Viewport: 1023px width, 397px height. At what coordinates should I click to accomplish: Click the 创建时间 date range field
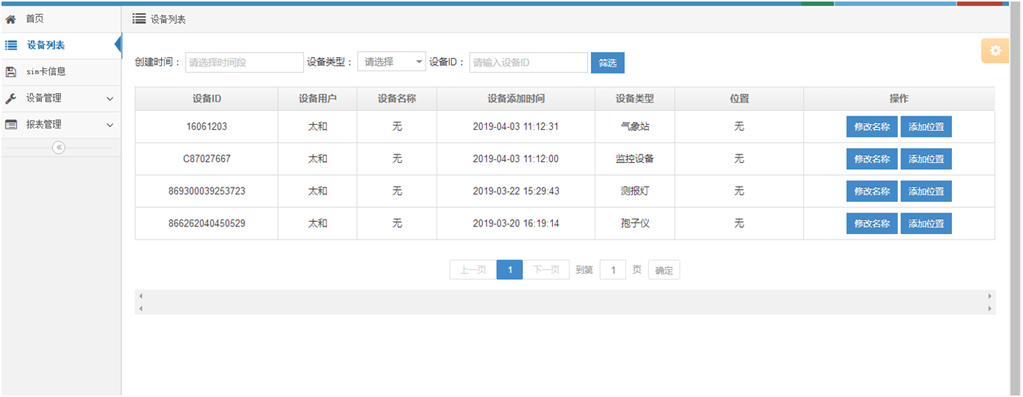[x=244, y=63]
